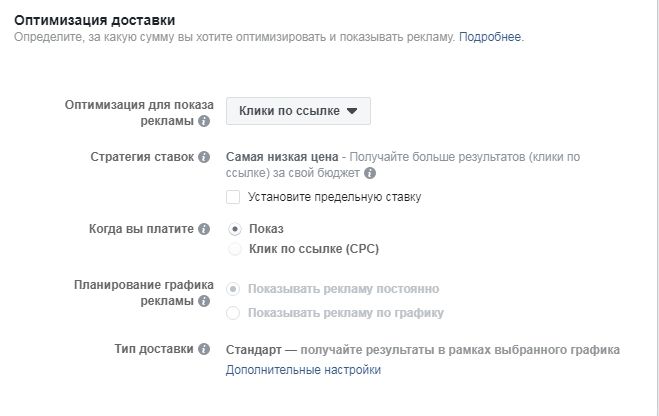659x416 pixels.
Task: Choose "Показывать рекламу по графику" option
Action: click(234, 313)
